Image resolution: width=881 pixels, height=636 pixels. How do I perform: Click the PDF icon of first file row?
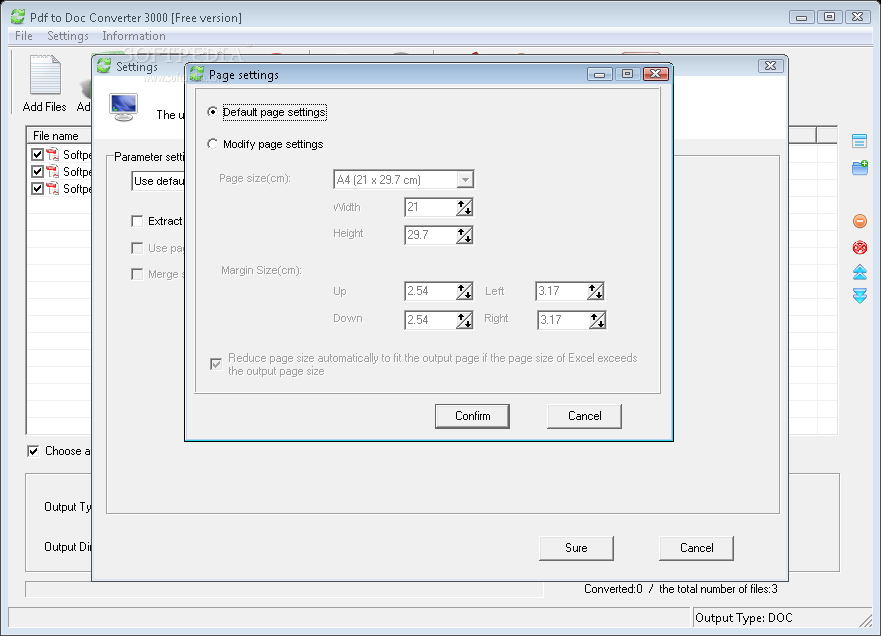(53, 155)
